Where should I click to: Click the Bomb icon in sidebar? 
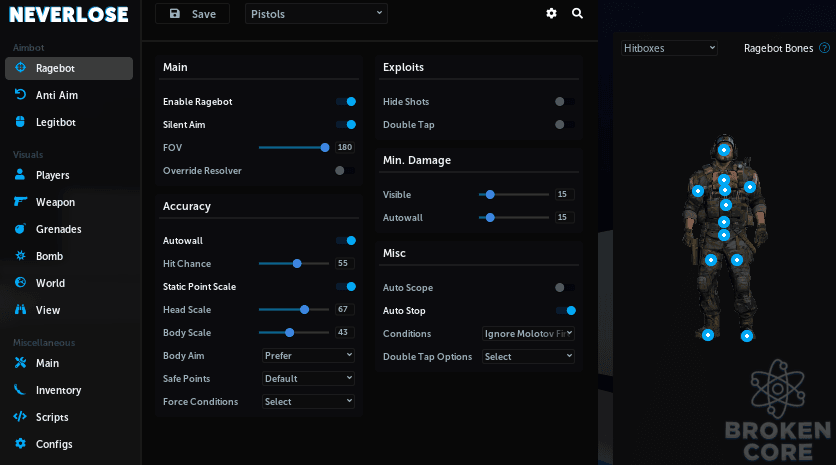coord(20,255)
